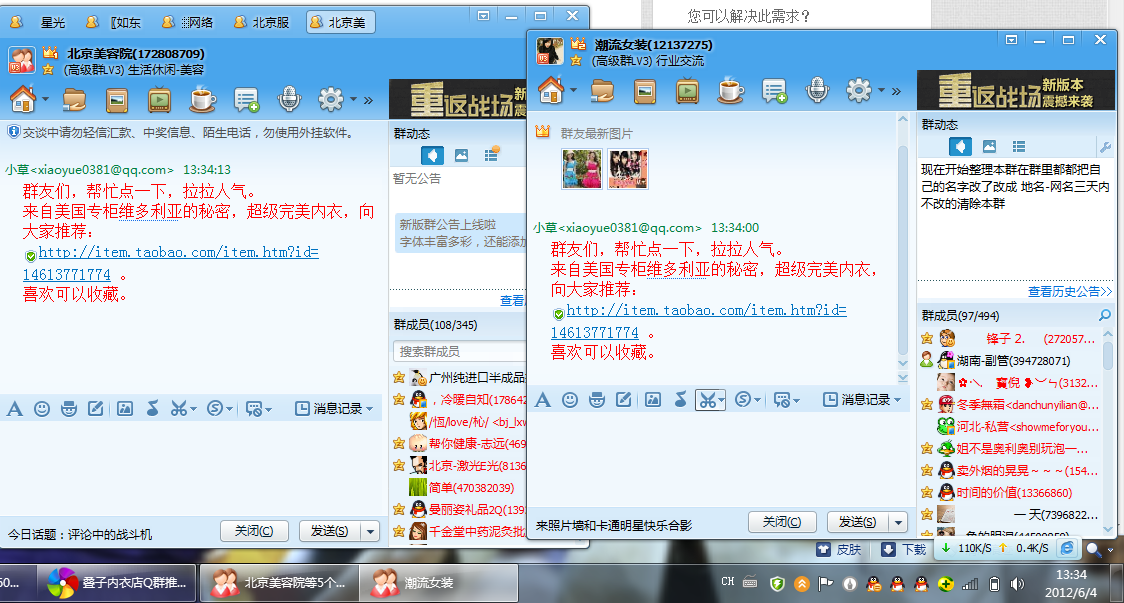Click the 搜索群成员 search field
Screen dimensions: 1124x603
[455, 352]
